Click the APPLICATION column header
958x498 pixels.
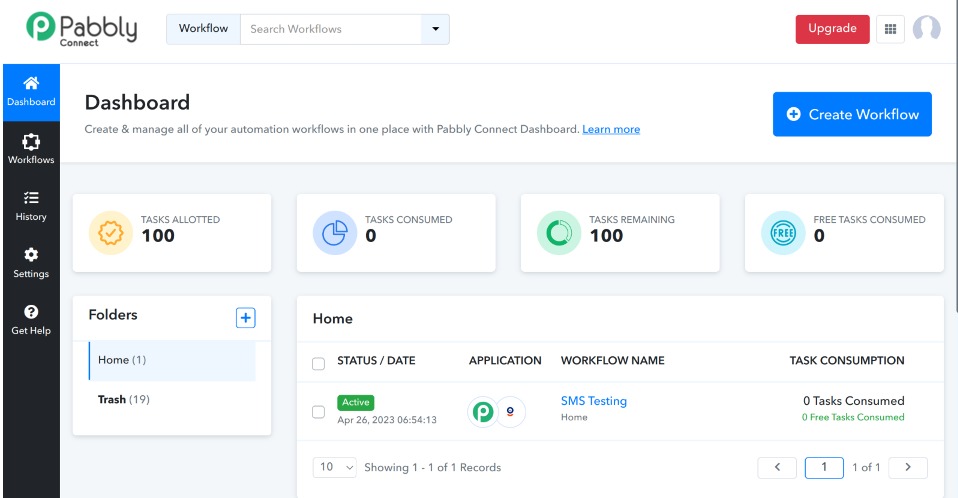coord(505,361)
